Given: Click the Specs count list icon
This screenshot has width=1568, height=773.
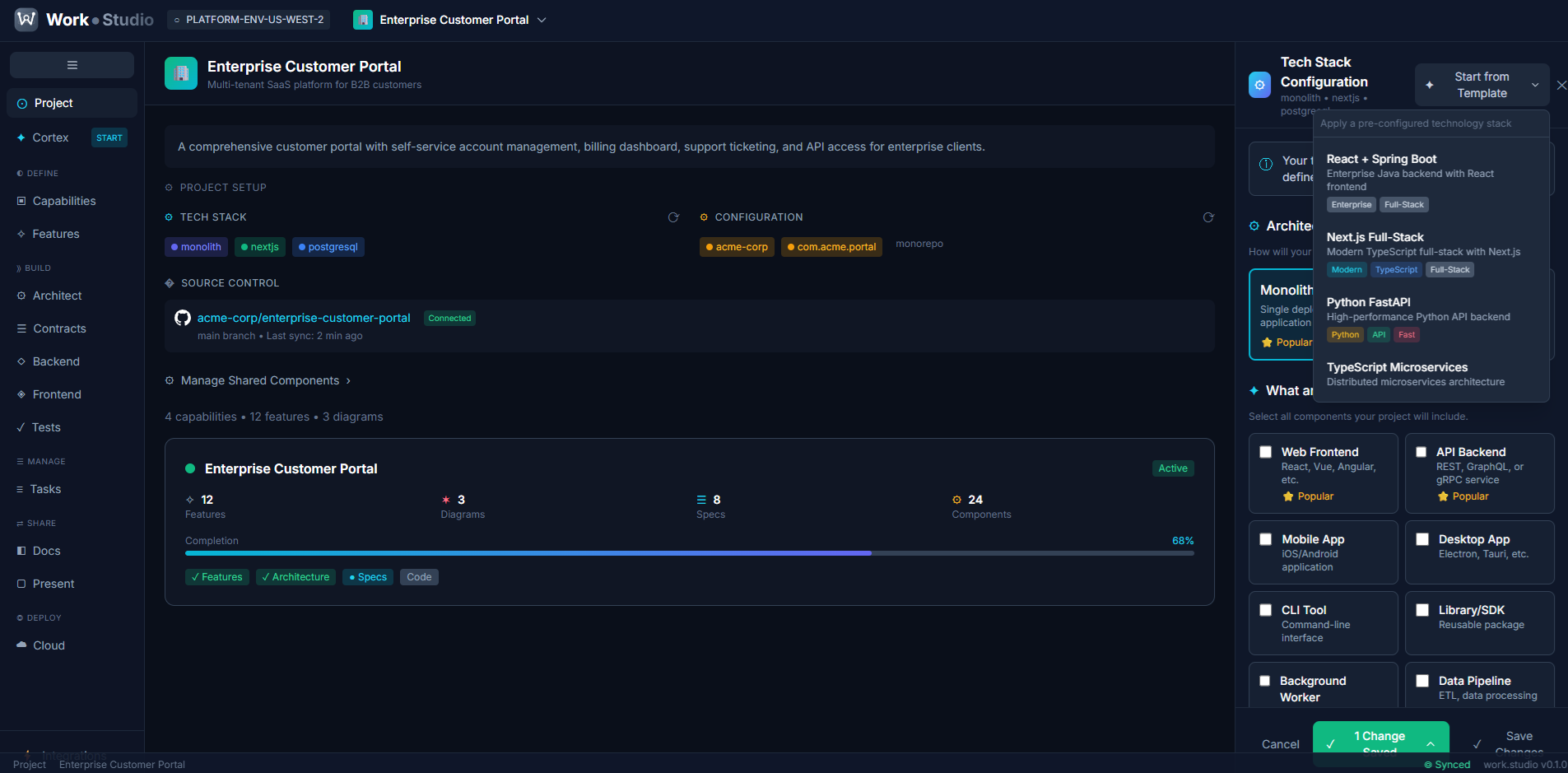Looking at the screenshot, I should pyautogui.click(x=701, y=500).
